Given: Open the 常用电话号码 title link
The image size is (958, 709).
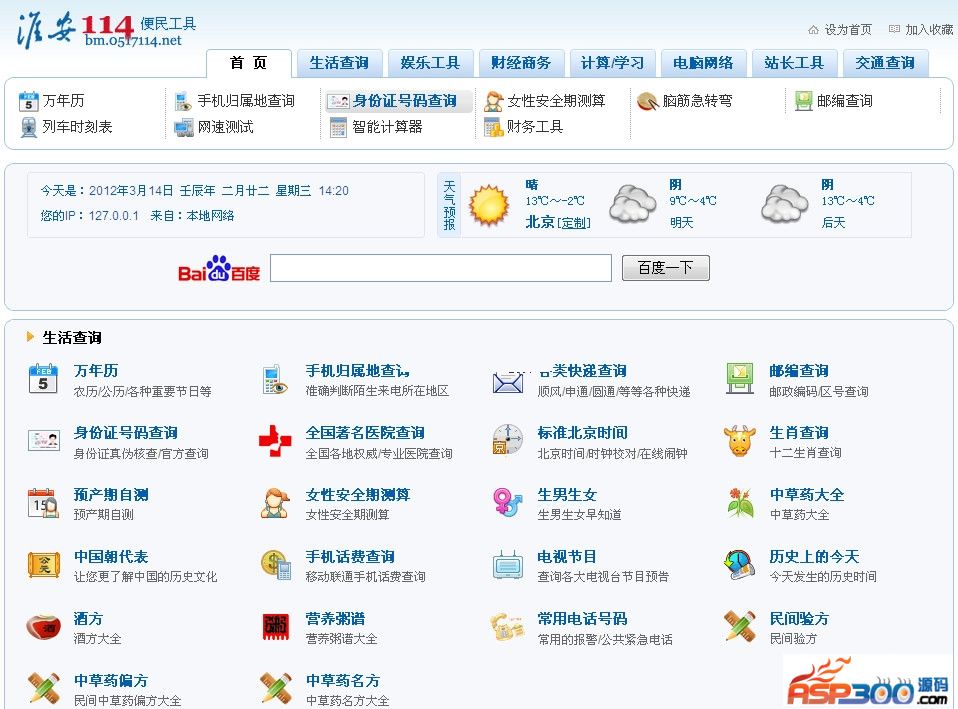Looking at the screenshot, I should click(x=582, y=619).
